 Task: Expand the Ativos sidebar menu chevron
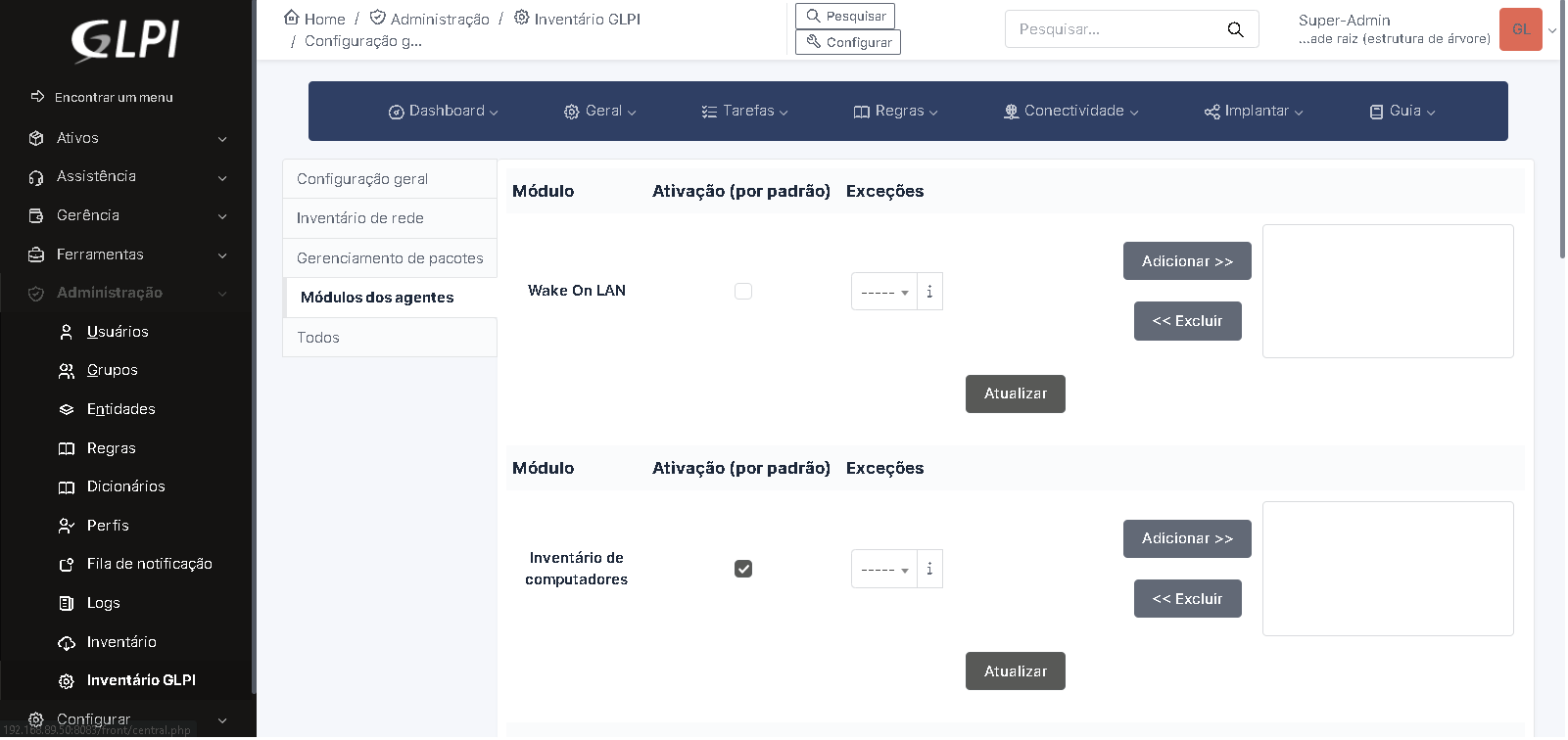(222, 140)
